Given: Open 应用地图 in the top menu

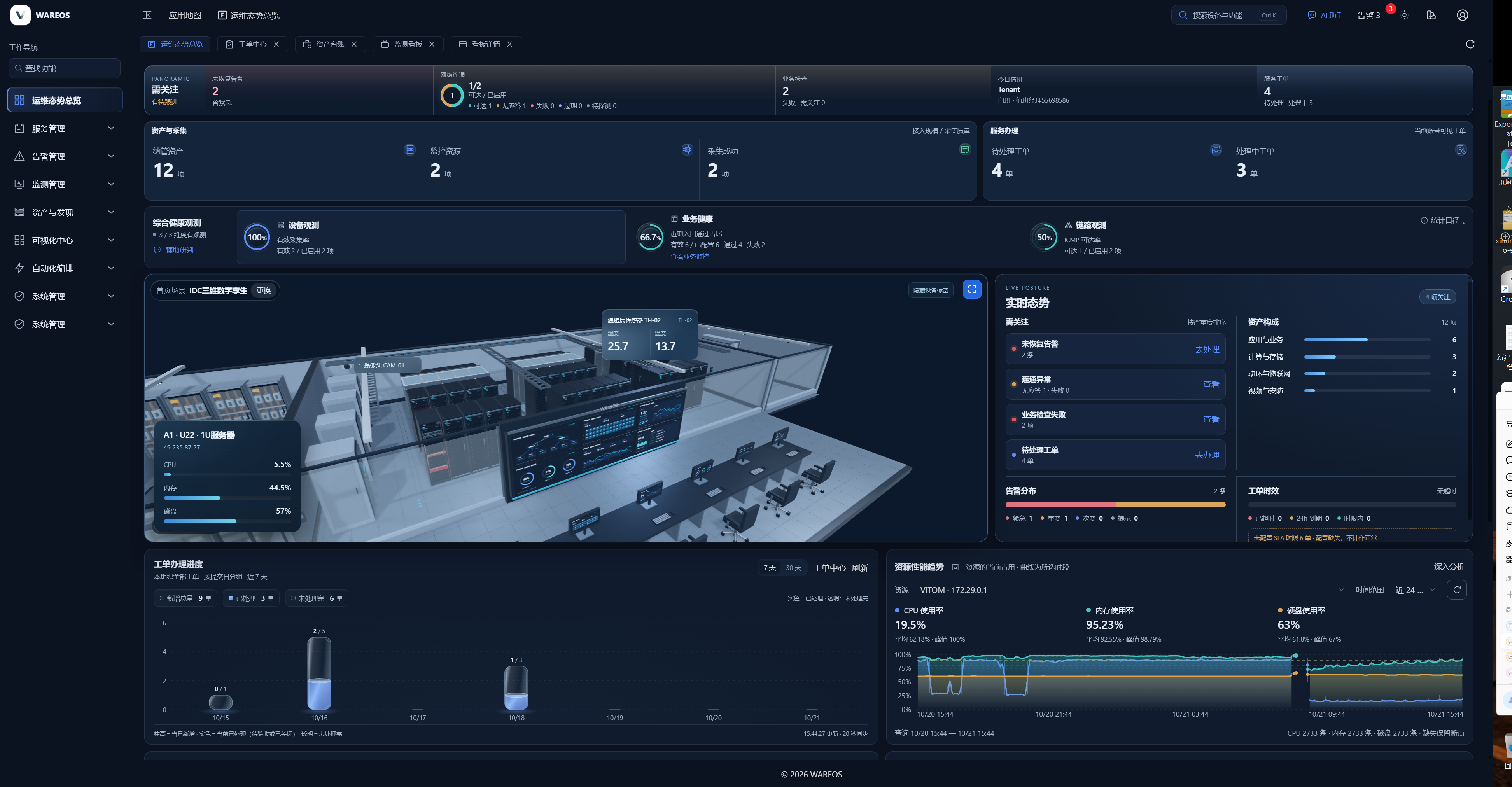Looking at the screenshot, I should pyautogui.click(x=185, y=15).
